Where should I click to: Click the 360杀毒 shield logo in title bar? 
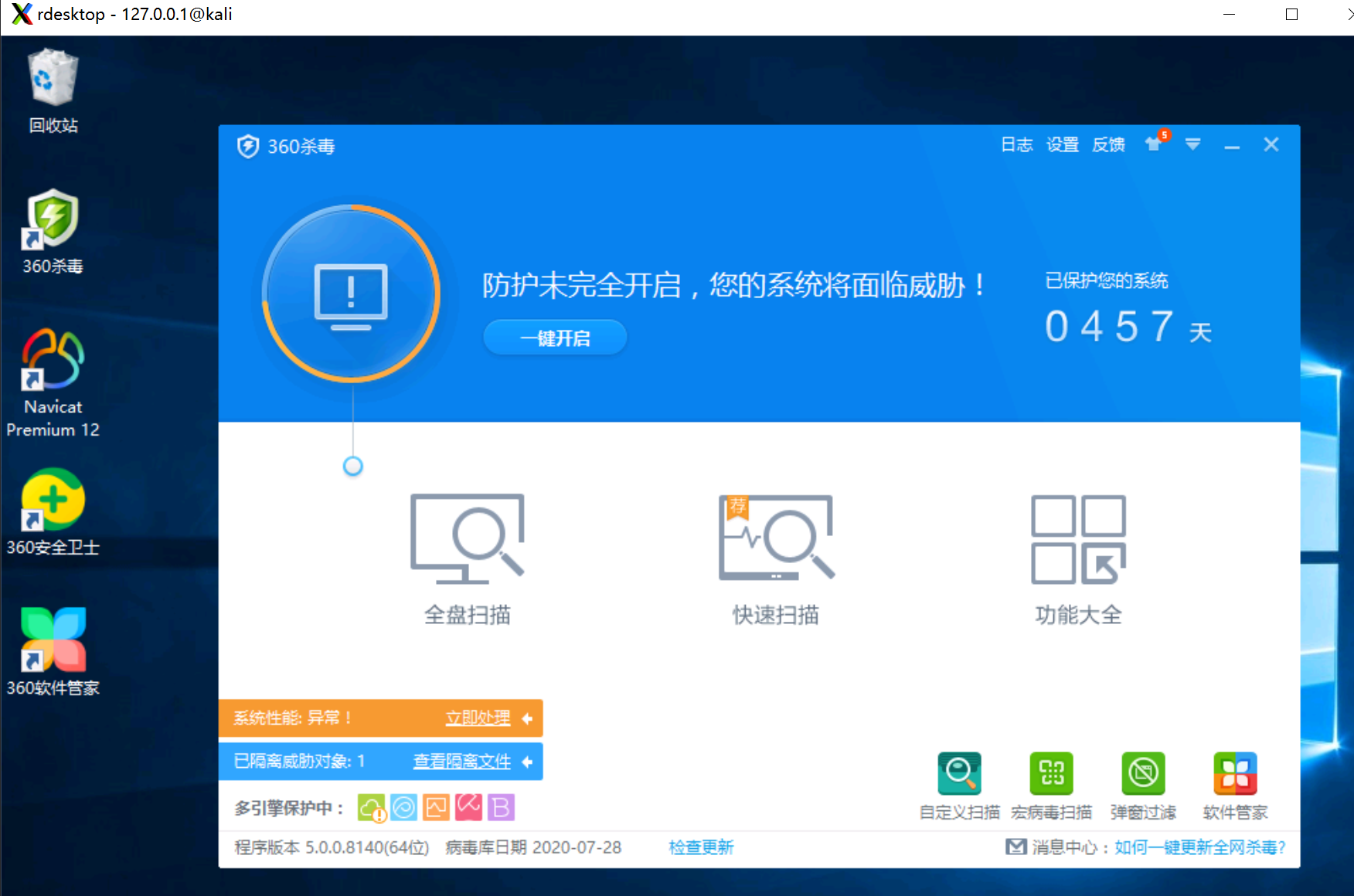pos(248,146)
